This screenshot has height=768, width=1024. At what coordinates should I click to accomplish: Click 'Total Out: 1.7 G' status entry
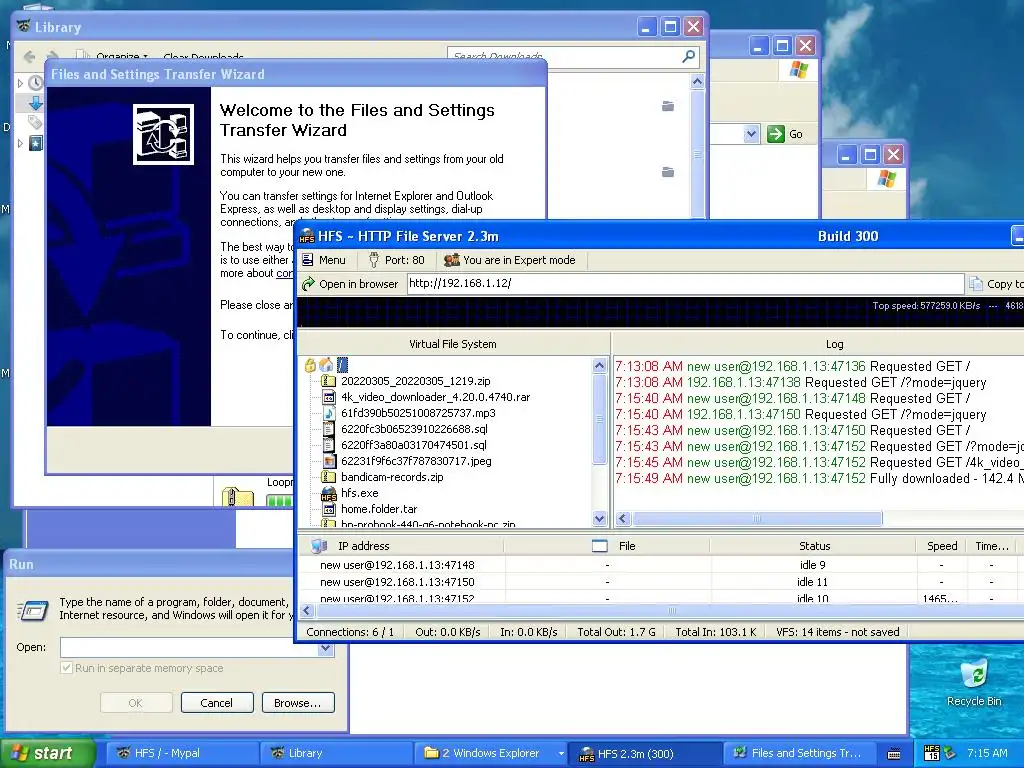[616, 632]
